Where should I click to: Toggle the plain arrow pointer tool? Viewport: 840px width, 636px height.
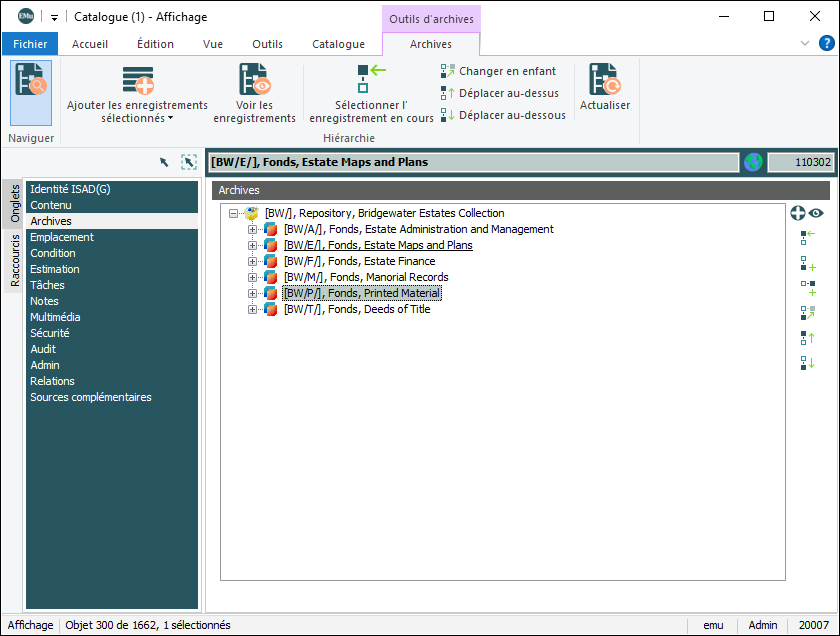pos(164,162)
